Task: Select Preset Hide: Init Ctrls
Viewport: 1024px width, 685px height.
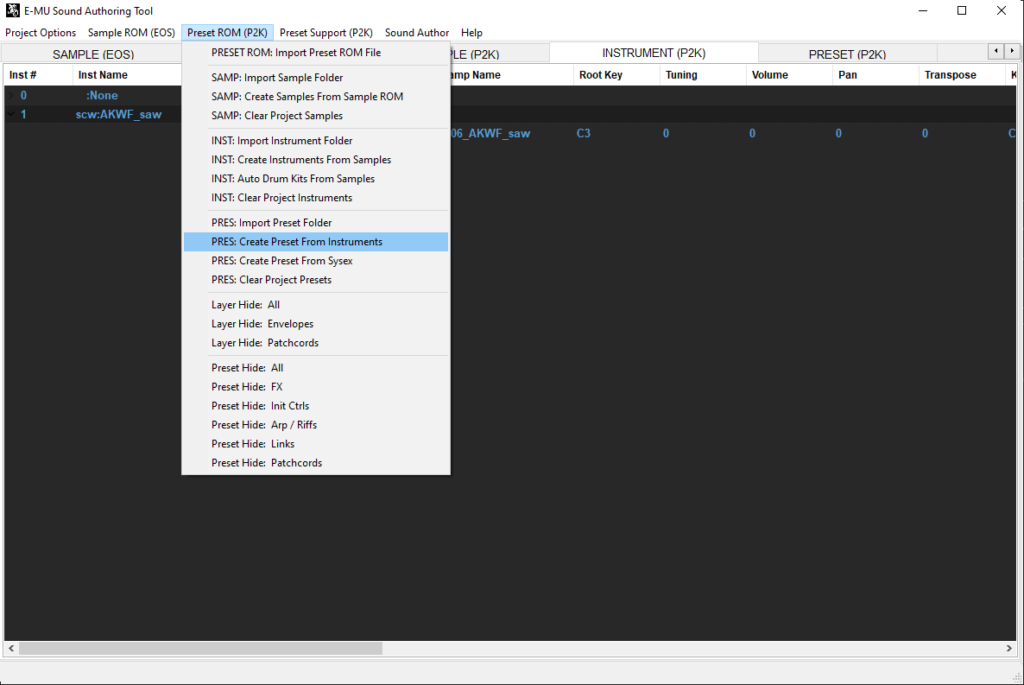Action: (x=316, y=406)
